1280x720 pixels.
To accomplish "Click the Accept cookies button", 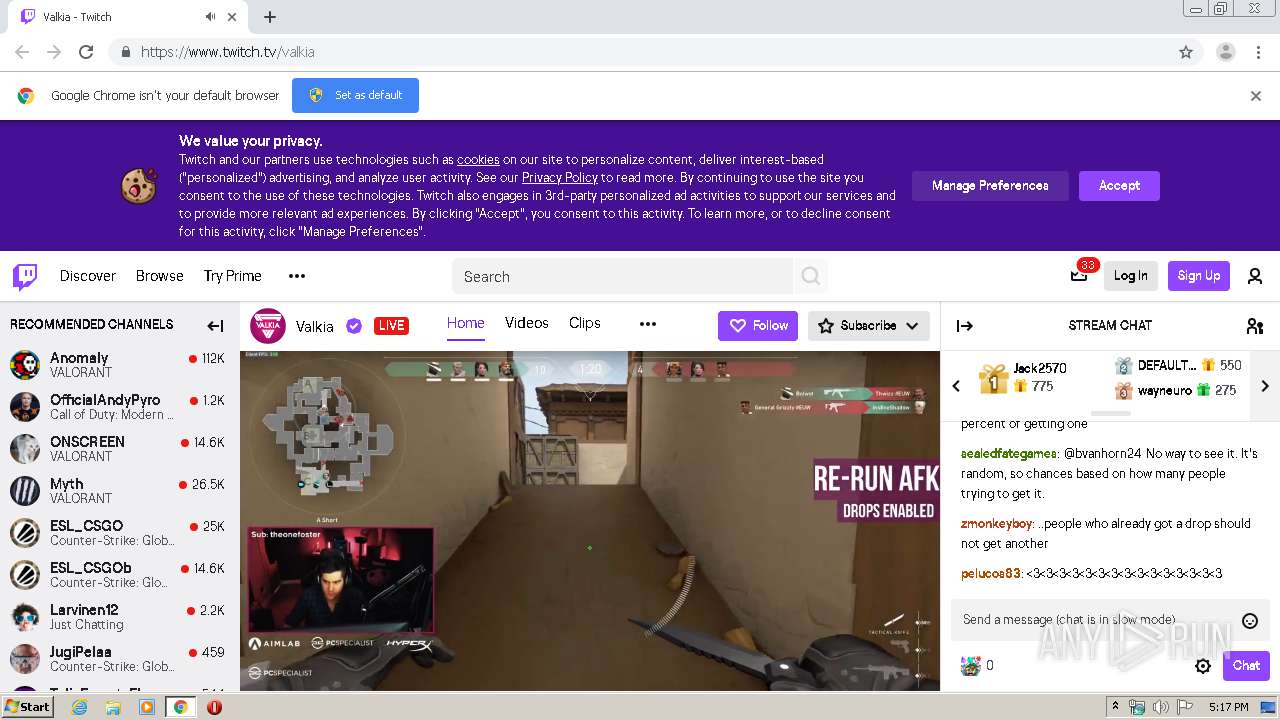I will [1119, 186].
